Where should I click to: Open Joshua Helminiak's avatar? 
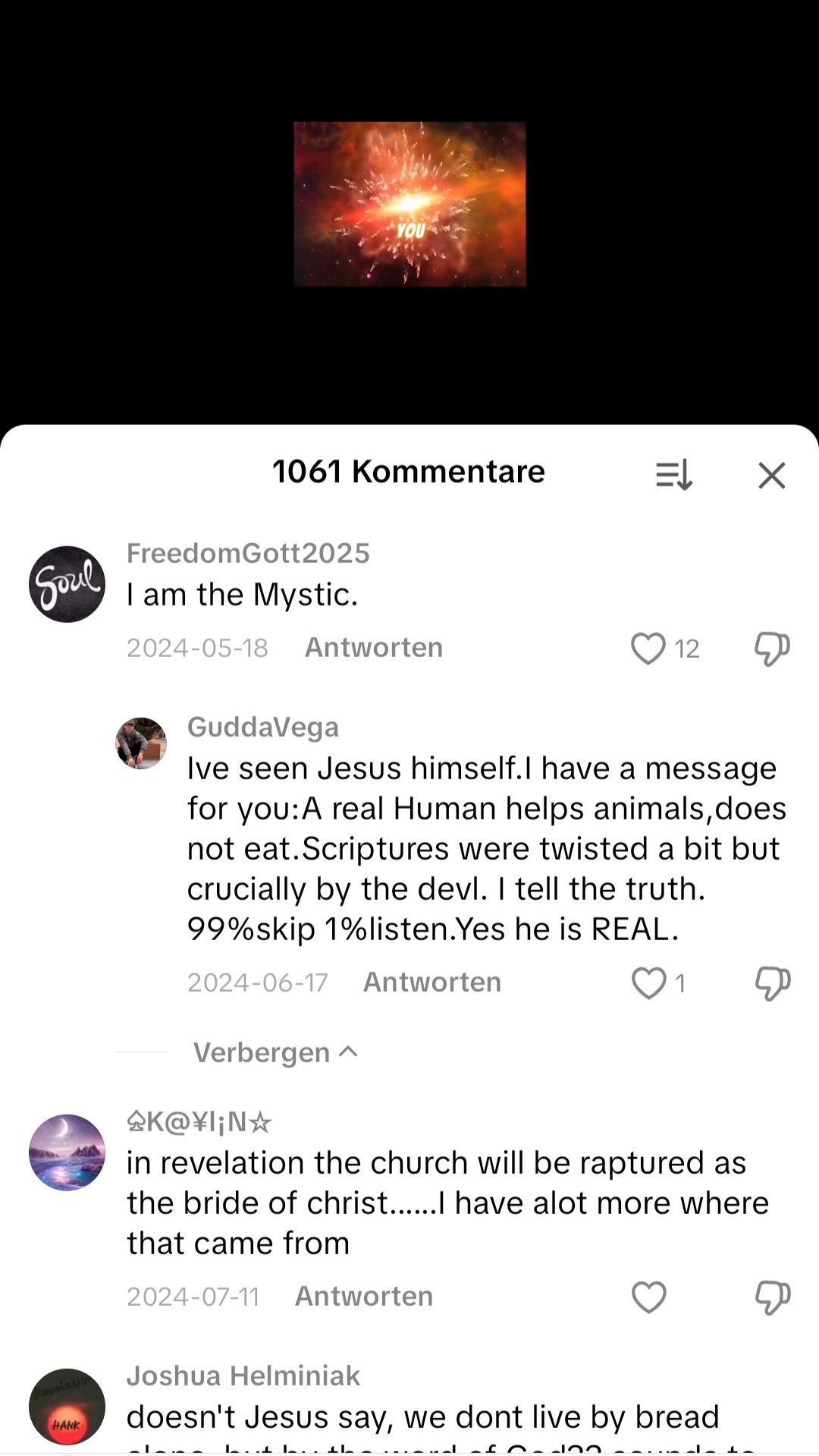click(67, 1406)
